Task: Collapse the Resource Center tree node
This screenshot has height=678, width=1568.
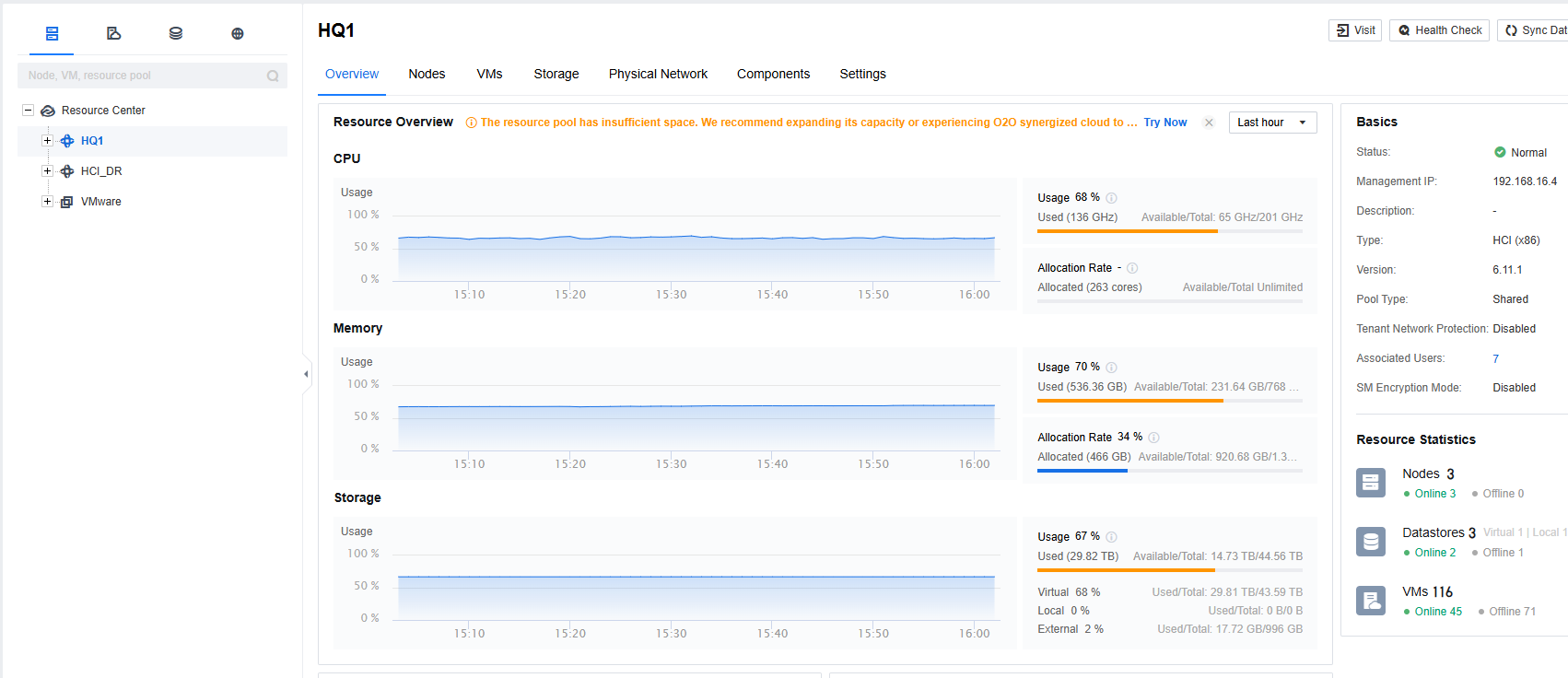Action: click(28, 111)
